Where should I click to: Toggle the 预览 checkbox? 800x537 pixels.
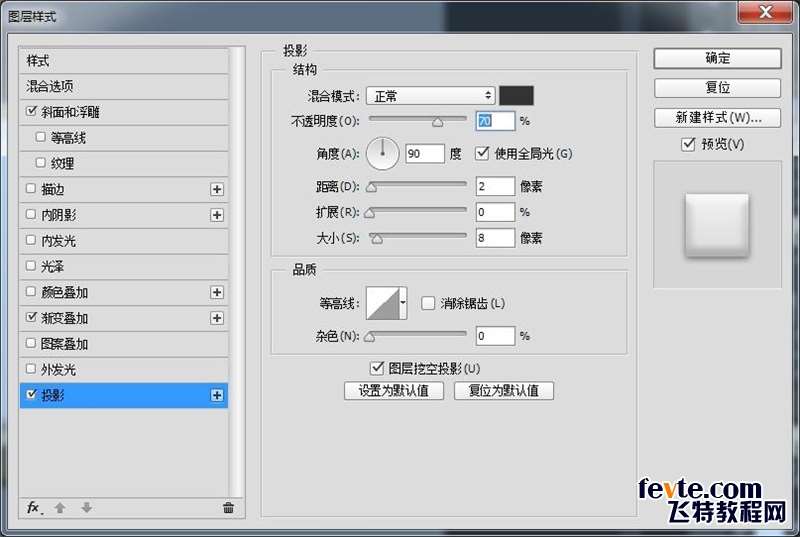(x=688, y=144)
